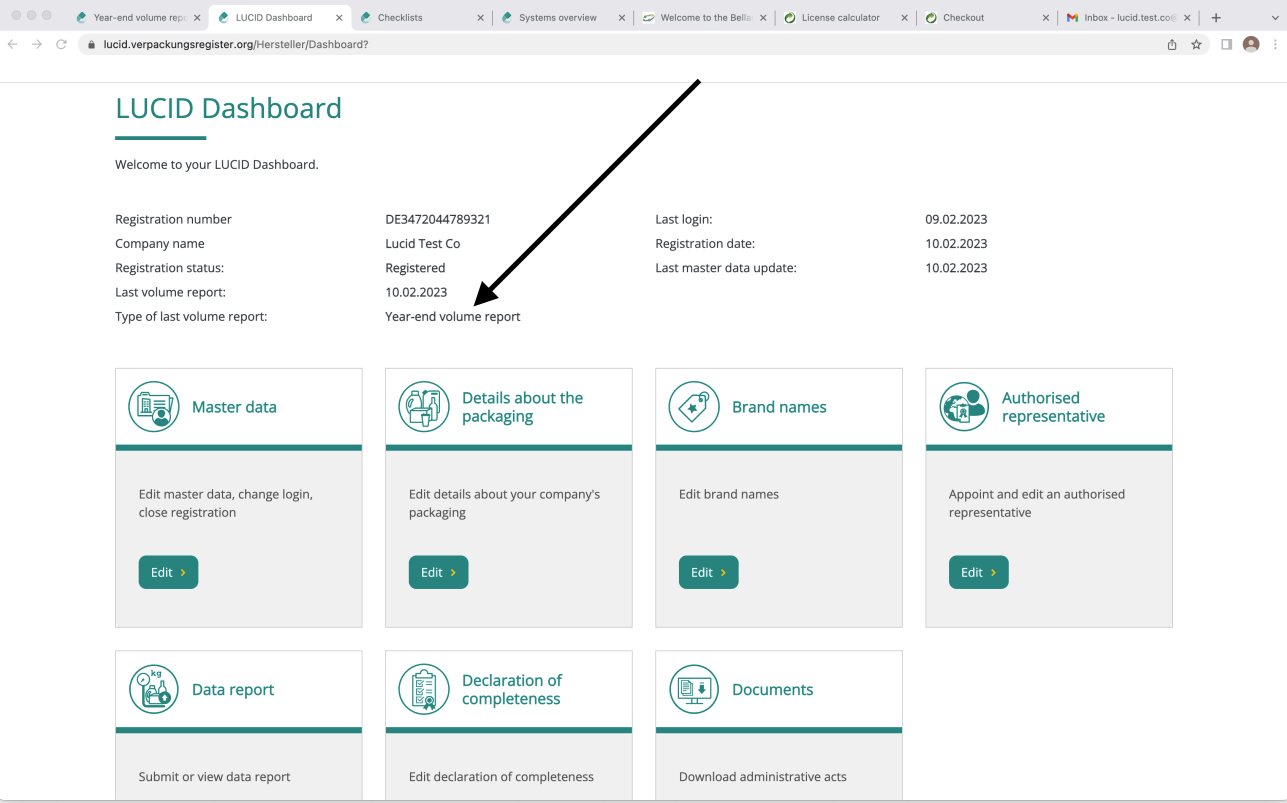
Task: Click the Data report card title
Action: [x=233, y=690]
